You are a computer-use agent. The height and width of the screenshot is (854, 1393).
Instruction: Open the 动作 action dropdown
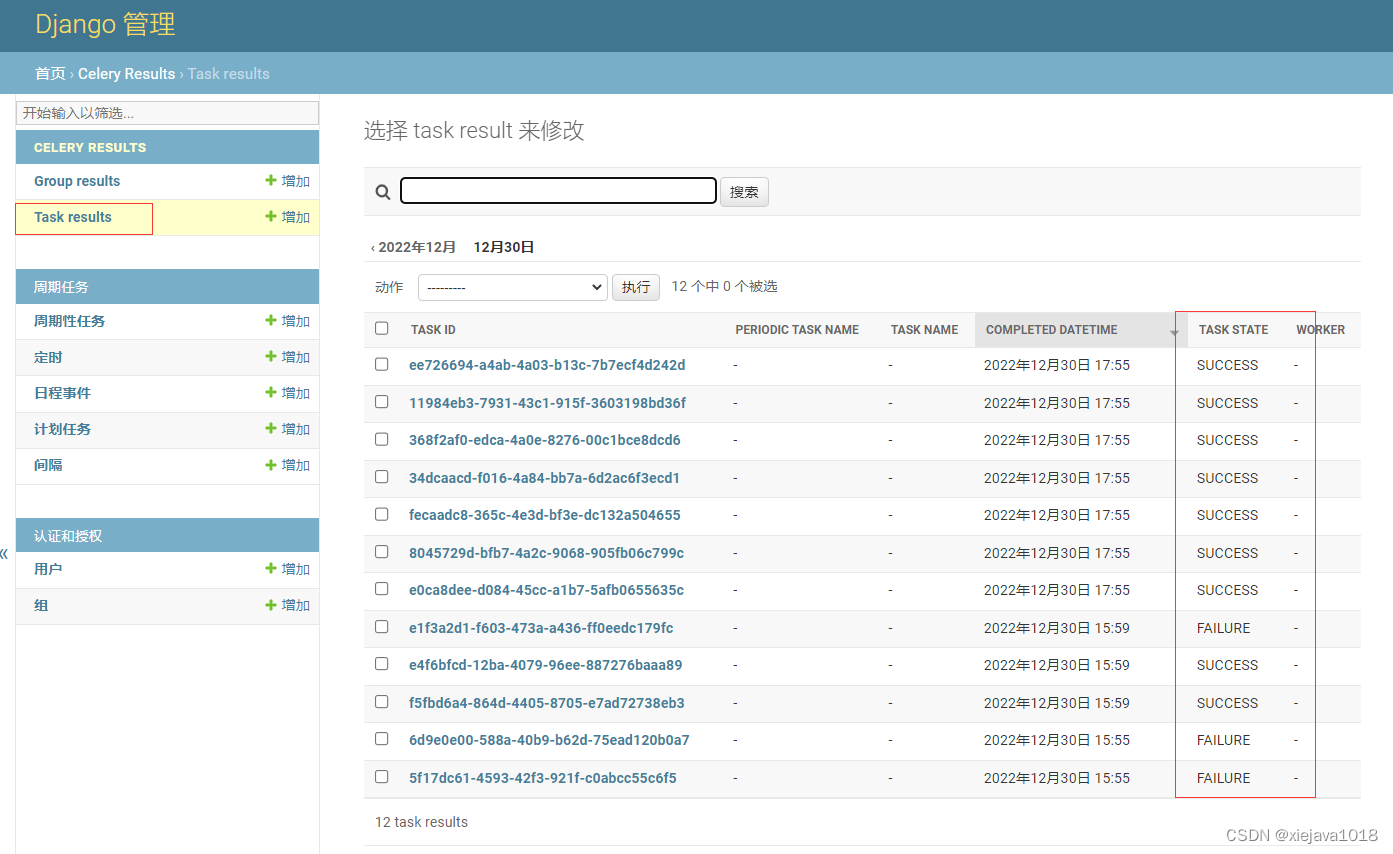click(512, 287)
